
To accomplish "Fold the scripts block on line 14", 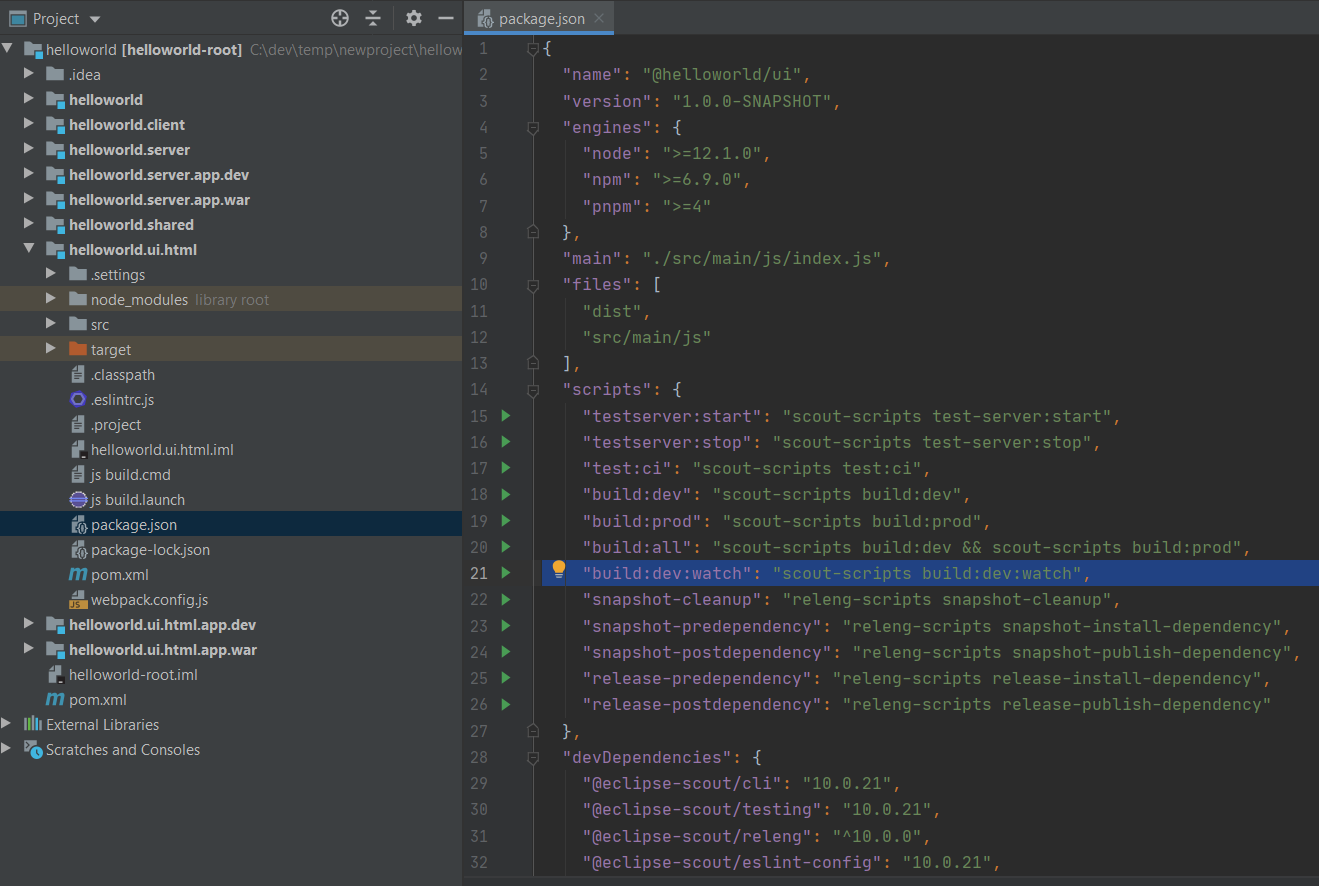I will pos(533,389).
